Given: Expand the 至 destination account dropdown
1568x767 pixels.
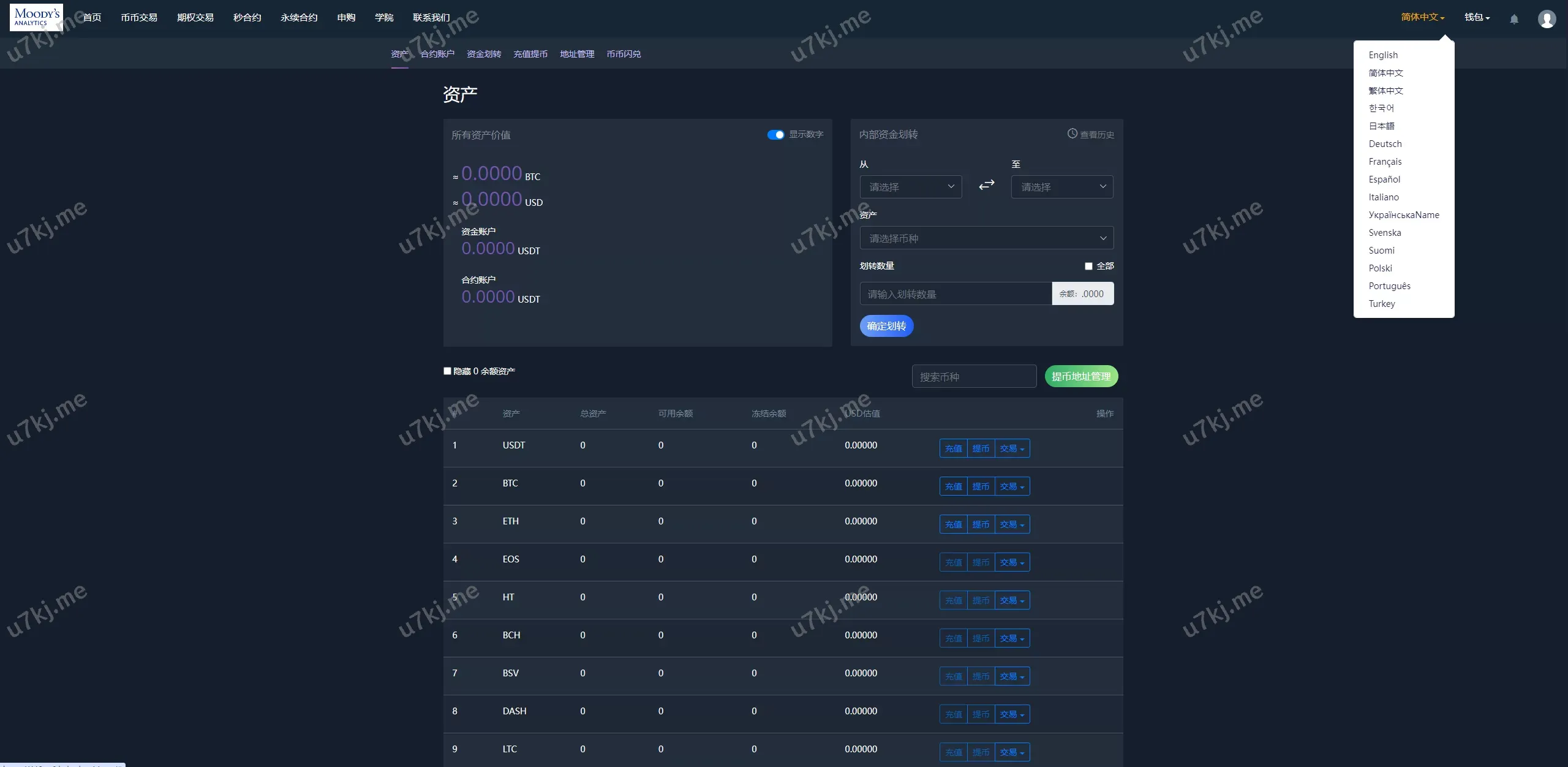Looking at the screenshot, I should coord(1061,187).
